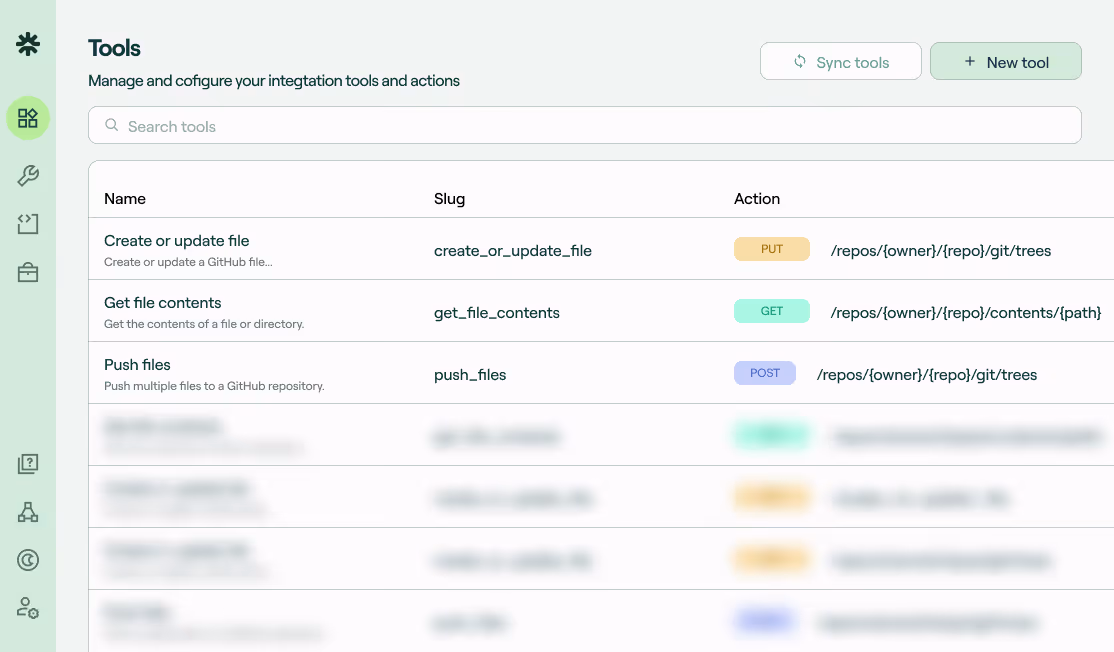This screenshot has height=652, width=1114.
Task: Click the Sync tools button
Action: point(840,61)
